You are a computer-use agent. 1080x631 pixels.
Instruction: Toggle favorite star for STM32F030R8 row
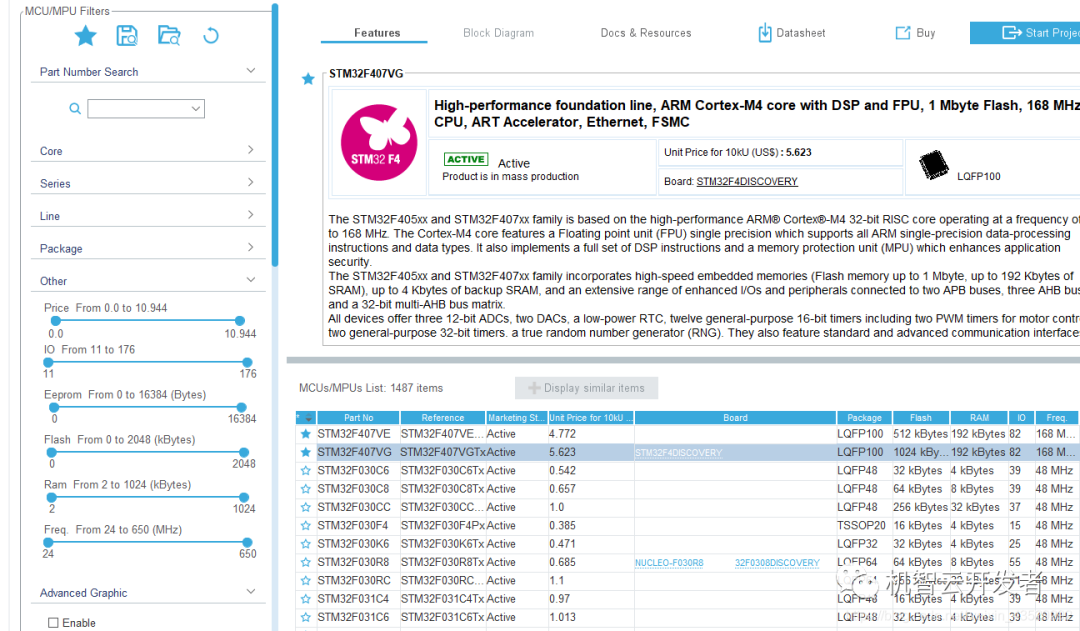point(305,562)
